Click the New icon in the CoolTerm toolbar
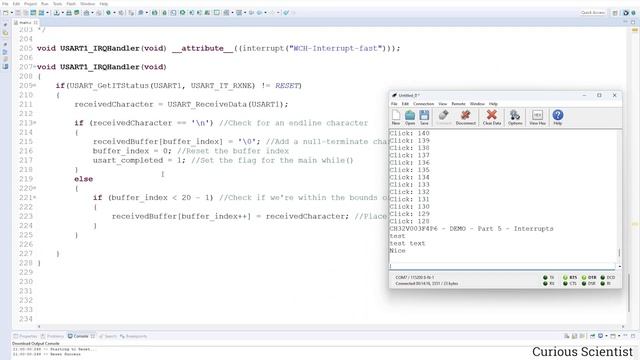Screen dimensions: 640x360 396,117
